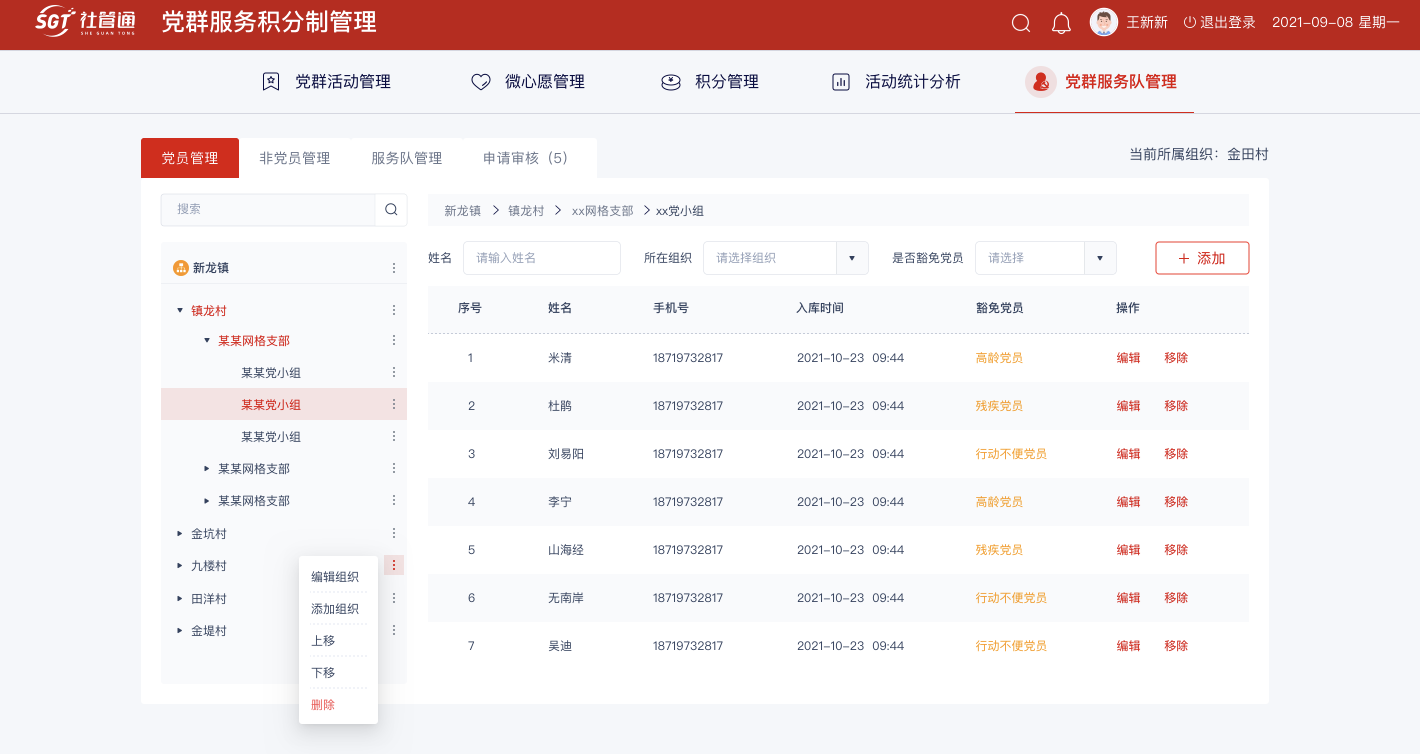Switch to 党员管理 tab
Viewport: 1420px width, 754px height.
pos(190,158)
